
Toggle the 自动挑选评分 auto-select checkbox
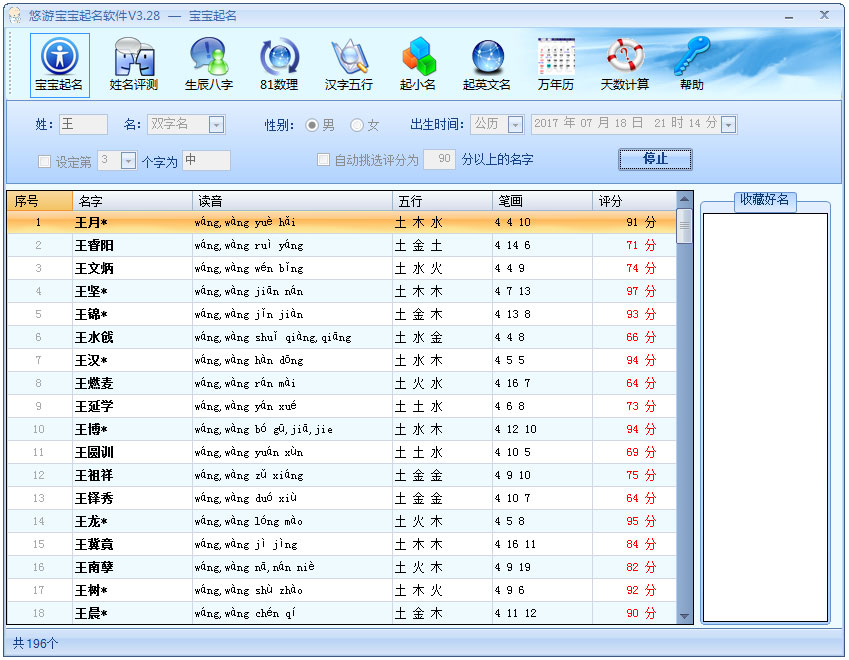[323, 160]
